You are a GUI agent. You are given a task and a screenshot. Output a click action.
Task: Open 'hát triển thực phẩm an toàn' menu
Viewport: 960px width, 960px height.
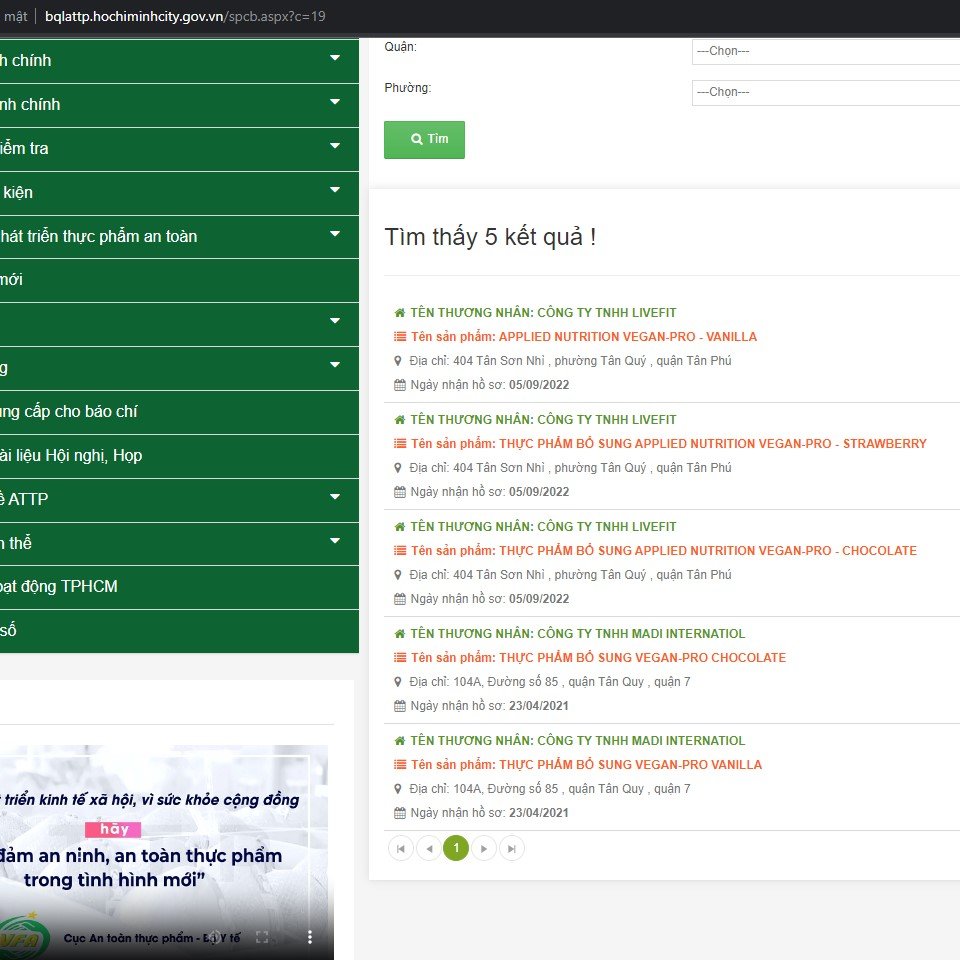179,236
